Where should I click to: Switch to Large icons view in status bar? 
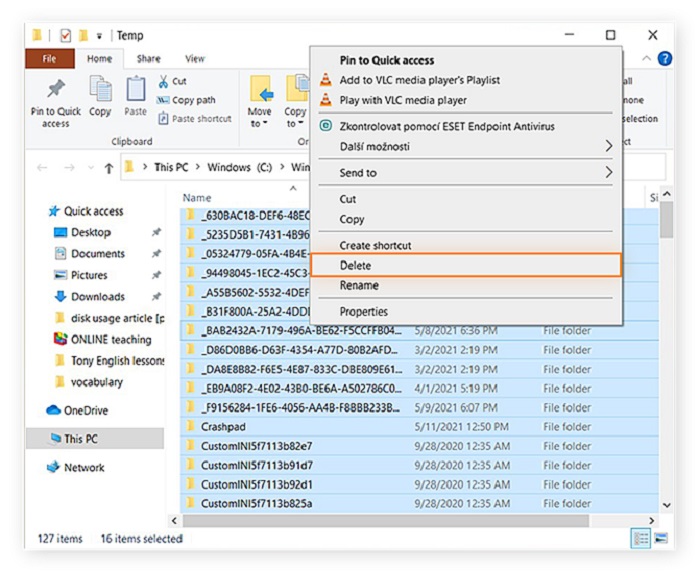click(x=661, y=538)
